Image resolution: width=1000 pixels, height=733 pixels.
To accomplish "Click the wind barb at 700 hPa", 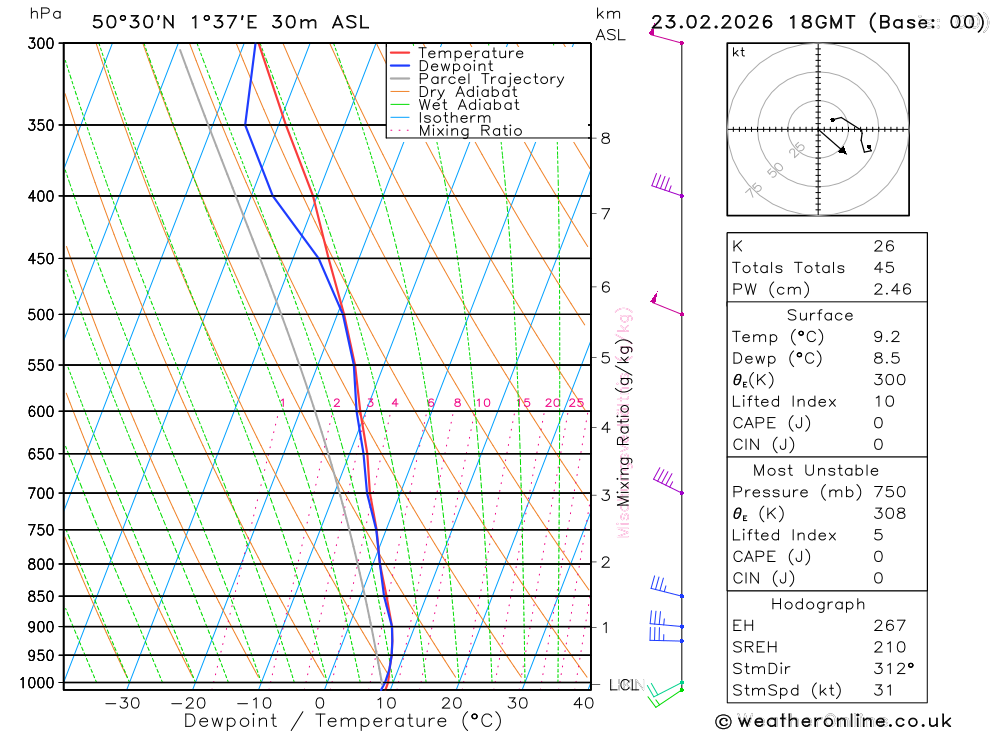I will point(668,480).
